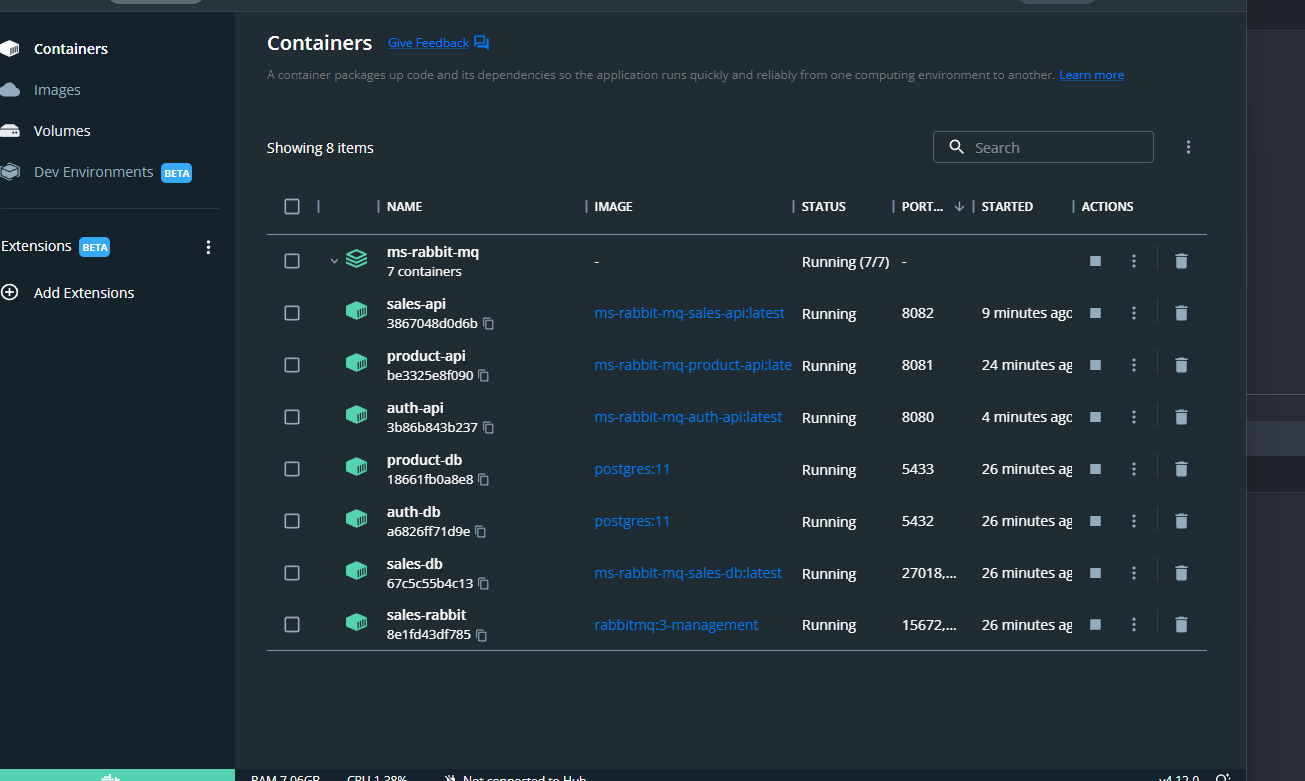
Task: Select the sales-db row checkbox
Action: (x=292, y=573)
